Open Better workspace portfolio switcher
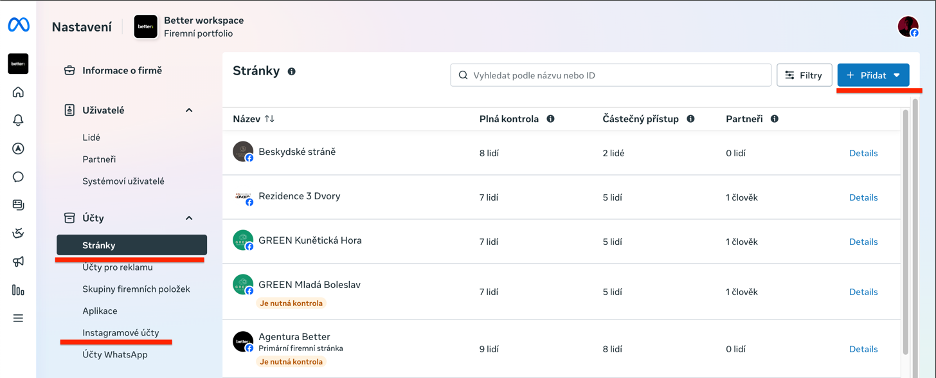 189,27
